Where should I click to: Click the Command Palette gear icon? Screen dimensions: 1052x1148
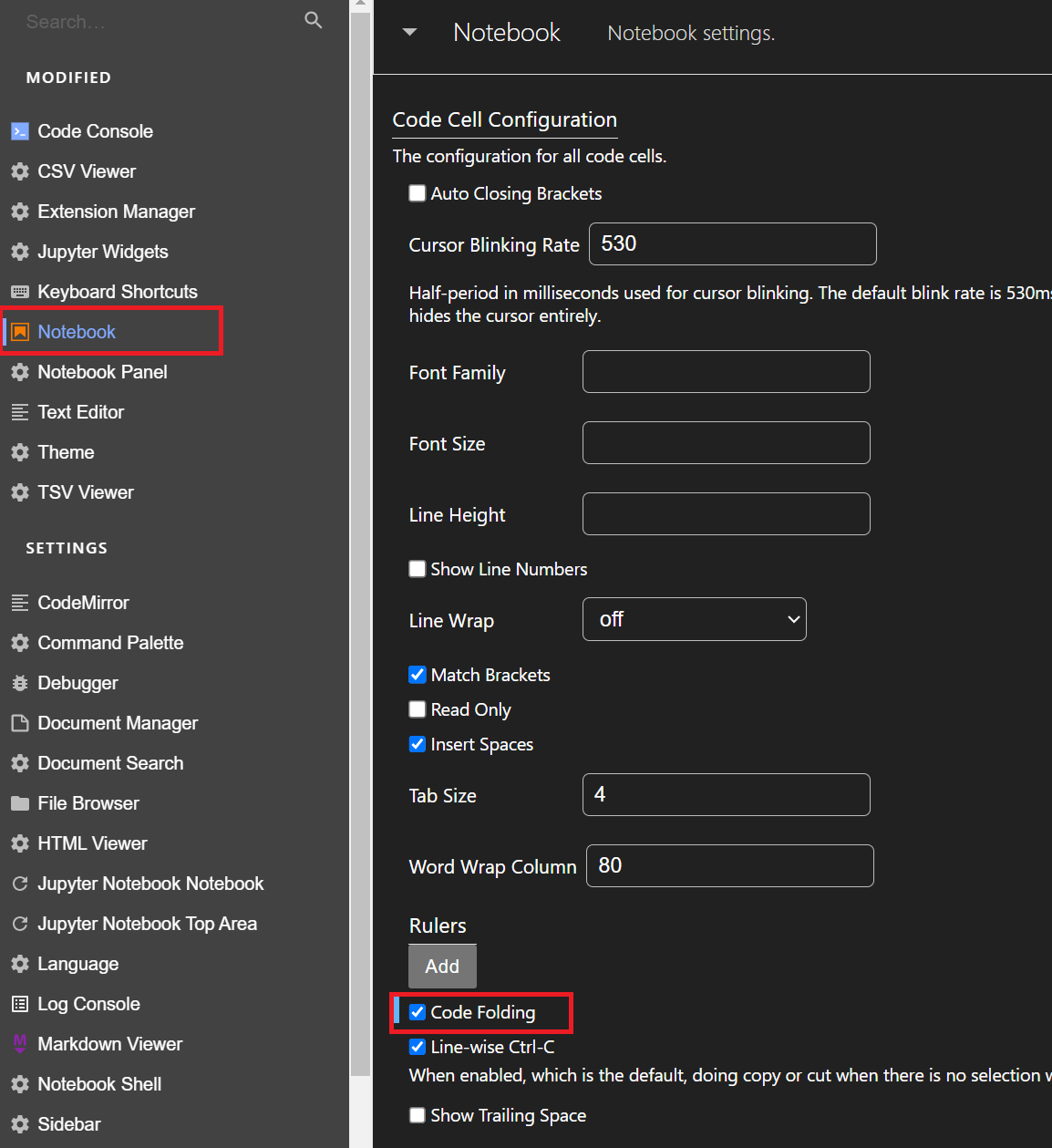point(20,643)
